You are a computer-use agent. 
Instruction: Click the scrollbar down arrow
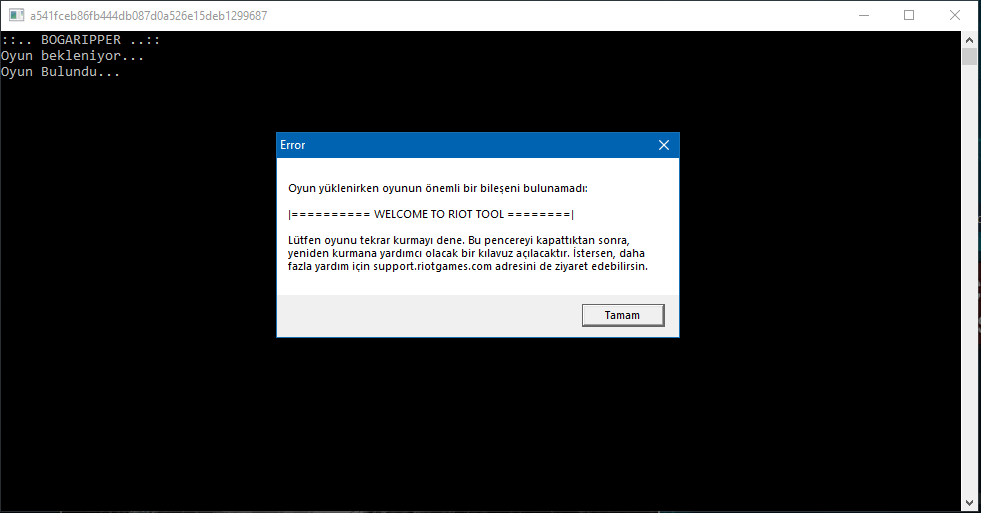tap(969, 503)
